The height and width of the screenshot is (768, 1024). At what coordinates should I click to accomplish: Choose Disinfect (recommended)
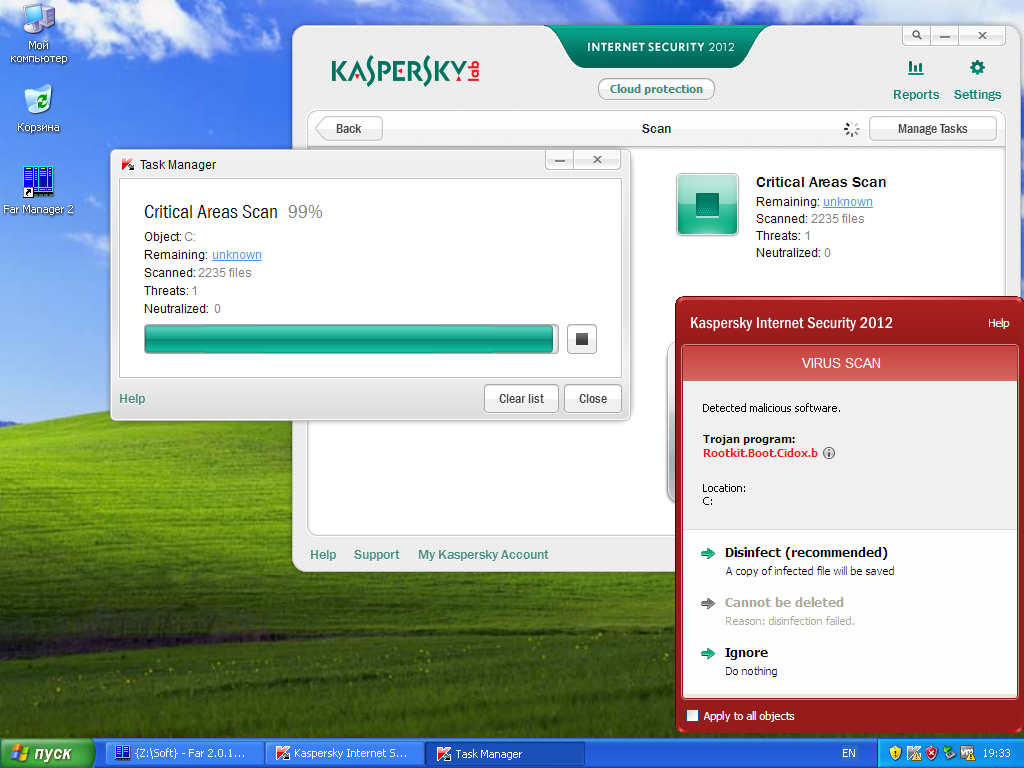tap(806, 552)
